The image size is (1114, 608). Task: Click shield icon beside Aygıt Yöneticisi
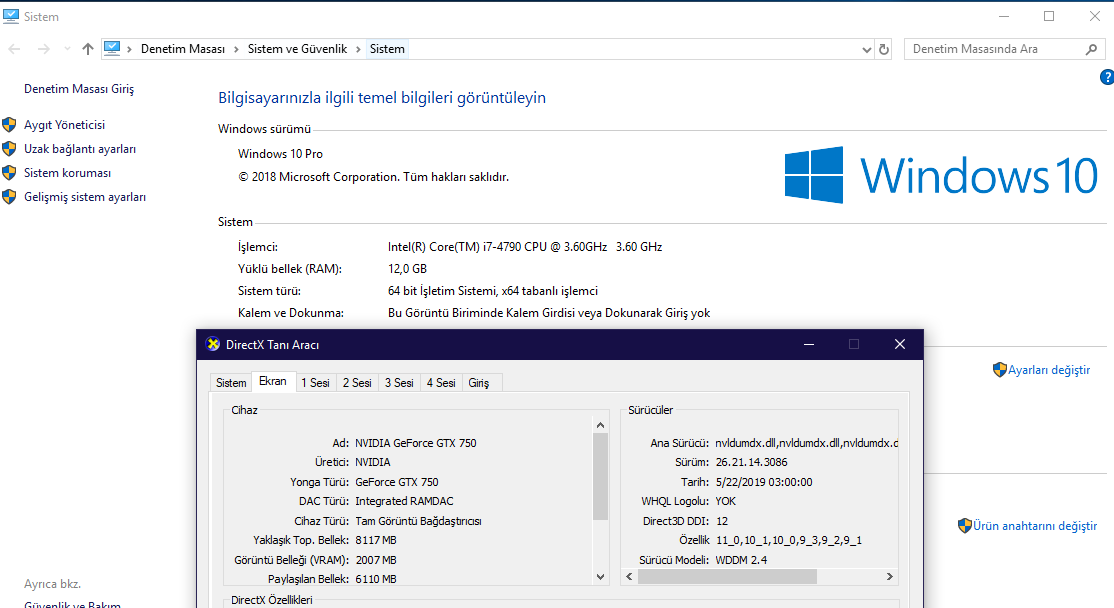pyautogui.click(x=9, y=125)
